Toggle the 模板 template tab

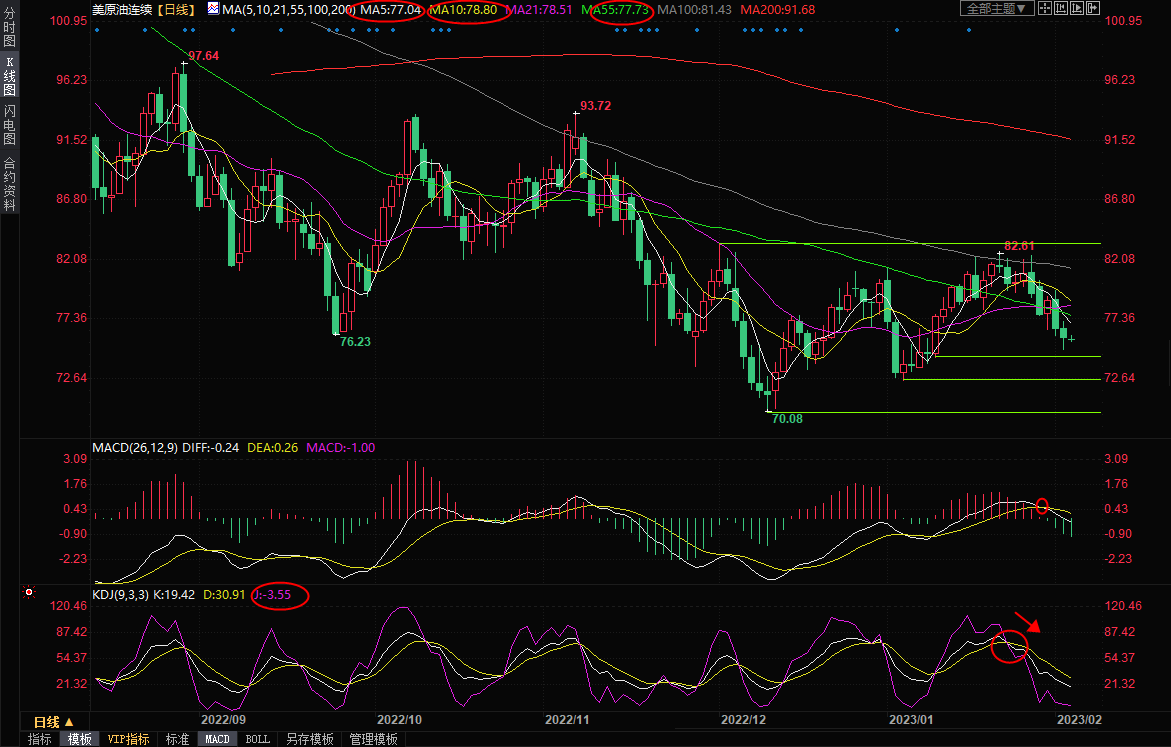(80, 739)
